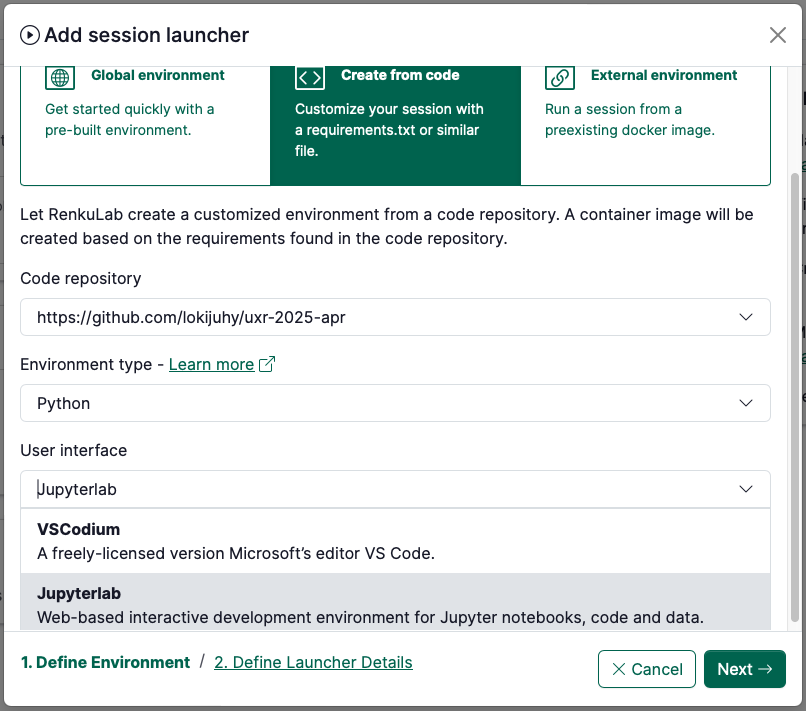Click the play icon beside Add session launcher

pyautogui.click(x=30, y=35)
